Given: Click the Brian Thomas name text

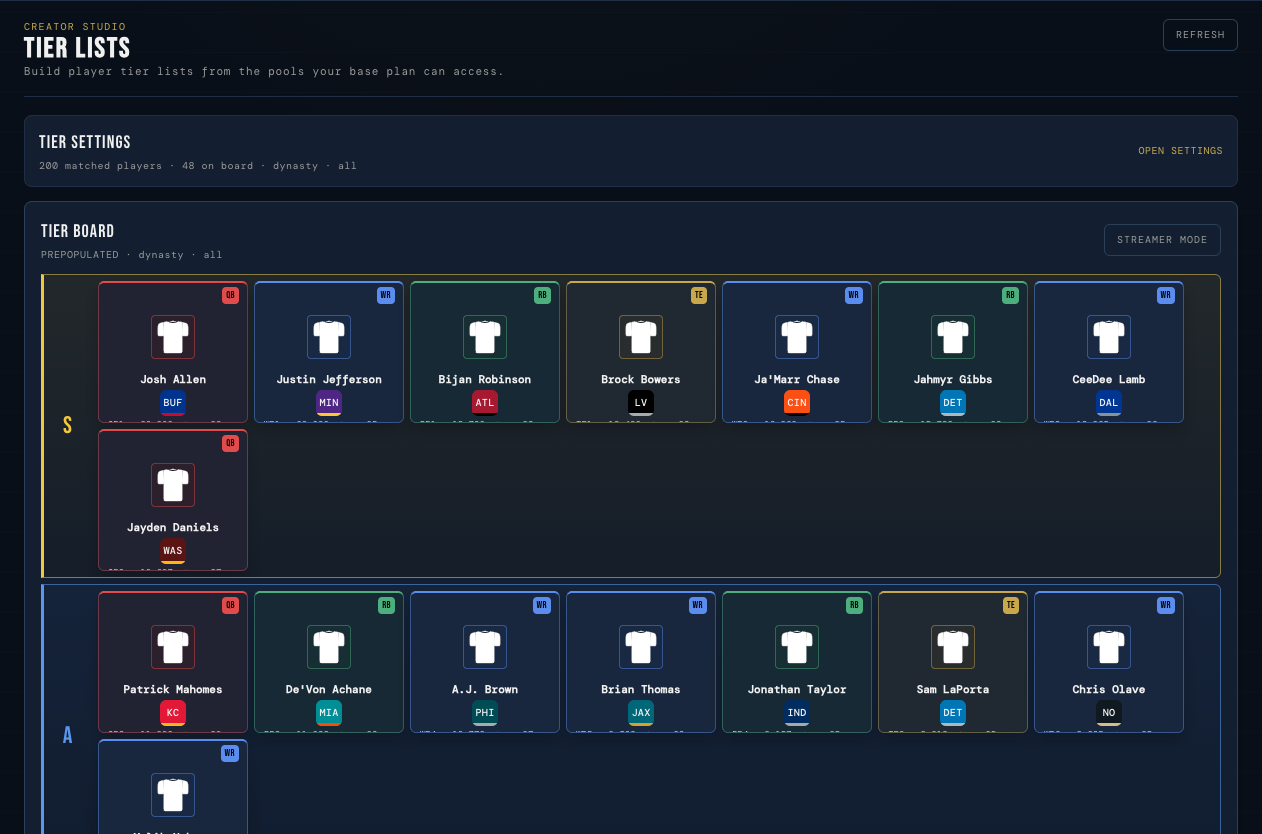Looking at the screenshot, I should (641, 689).
